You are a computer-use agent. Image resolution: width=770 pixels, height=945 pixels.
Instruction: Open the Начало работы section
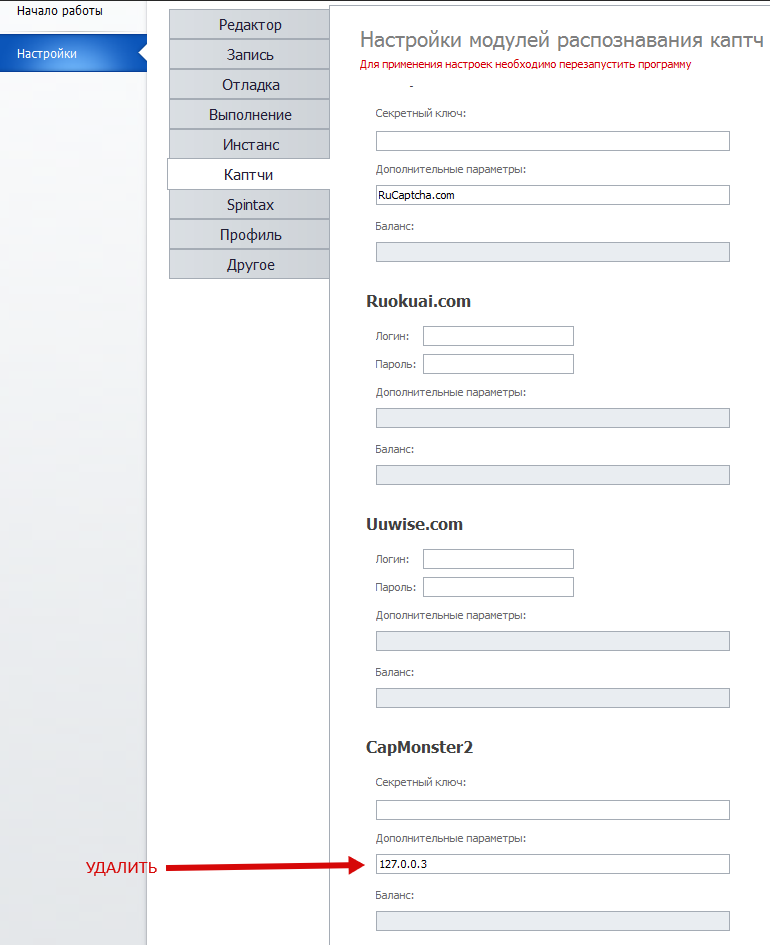60,11
